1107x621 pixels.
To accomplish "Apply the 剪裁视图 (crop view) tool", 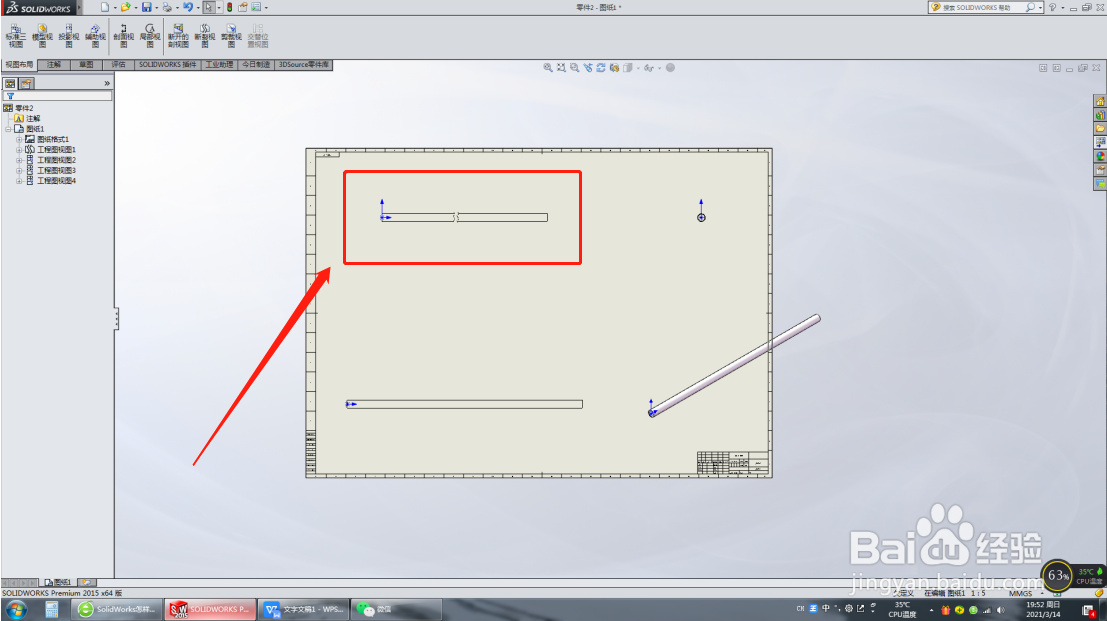I will 231,35.
